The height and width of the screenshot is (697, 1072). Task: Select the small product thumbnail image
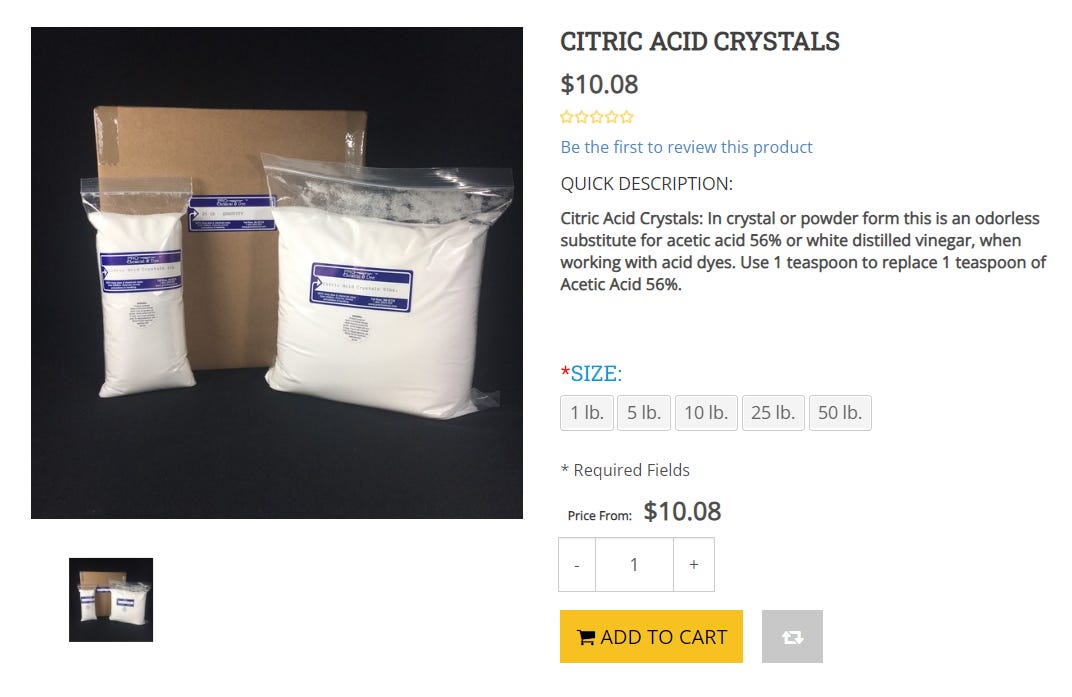(111, 600)
